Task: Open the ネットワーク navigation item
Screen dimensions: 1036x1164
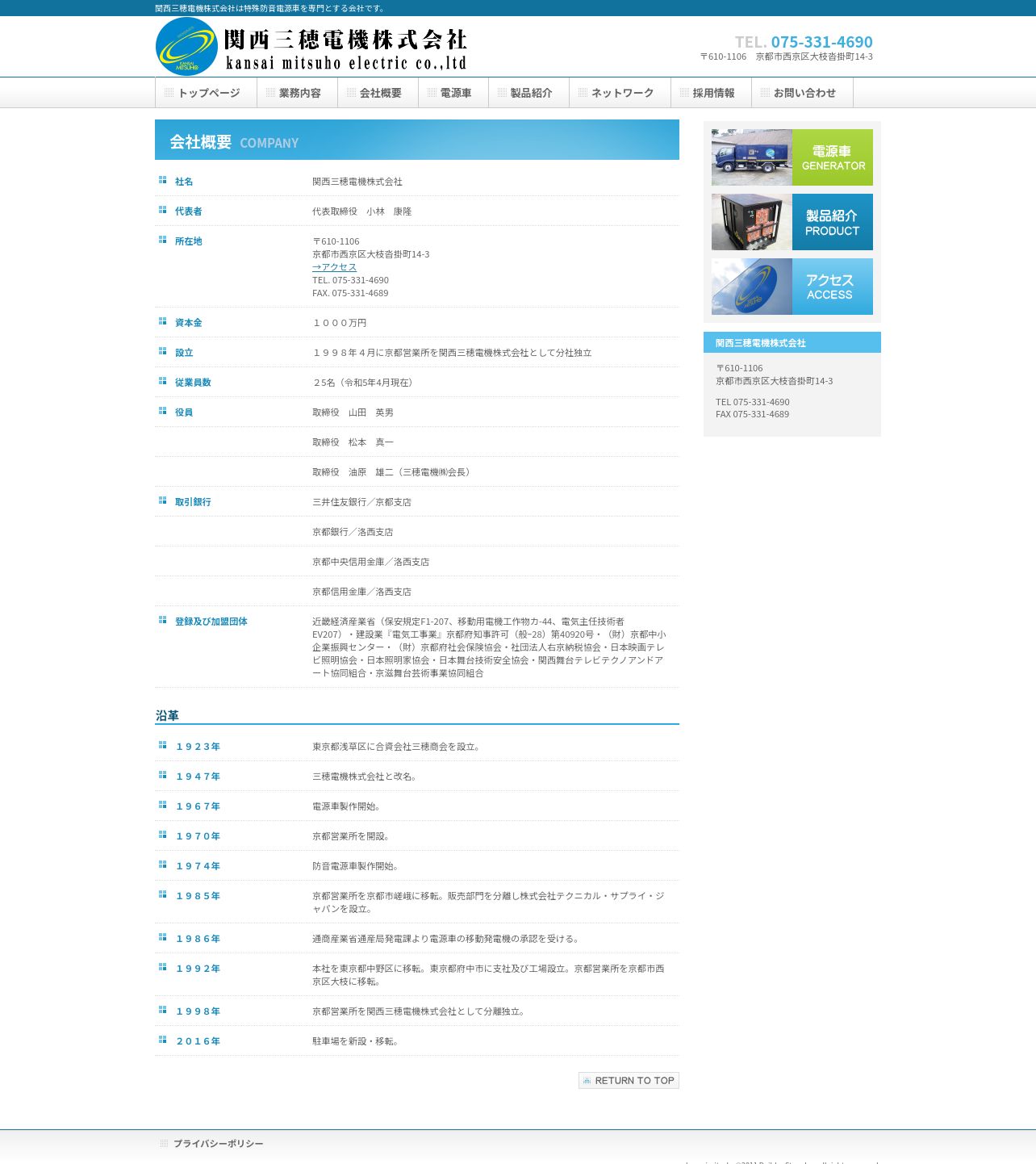Action: pos(620,93)
